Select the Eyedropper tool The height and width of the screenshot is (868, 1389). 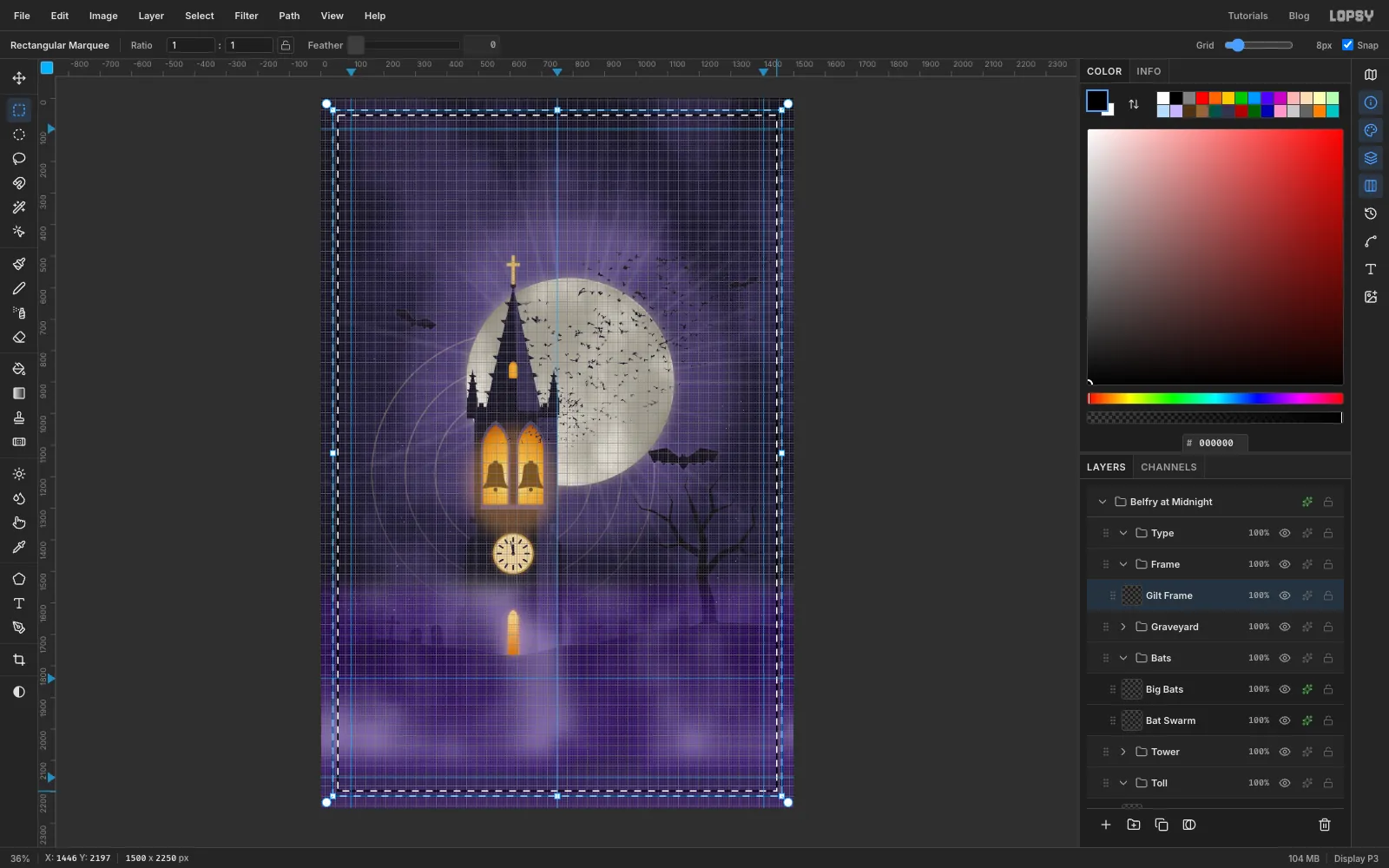[x=19, y=547]
